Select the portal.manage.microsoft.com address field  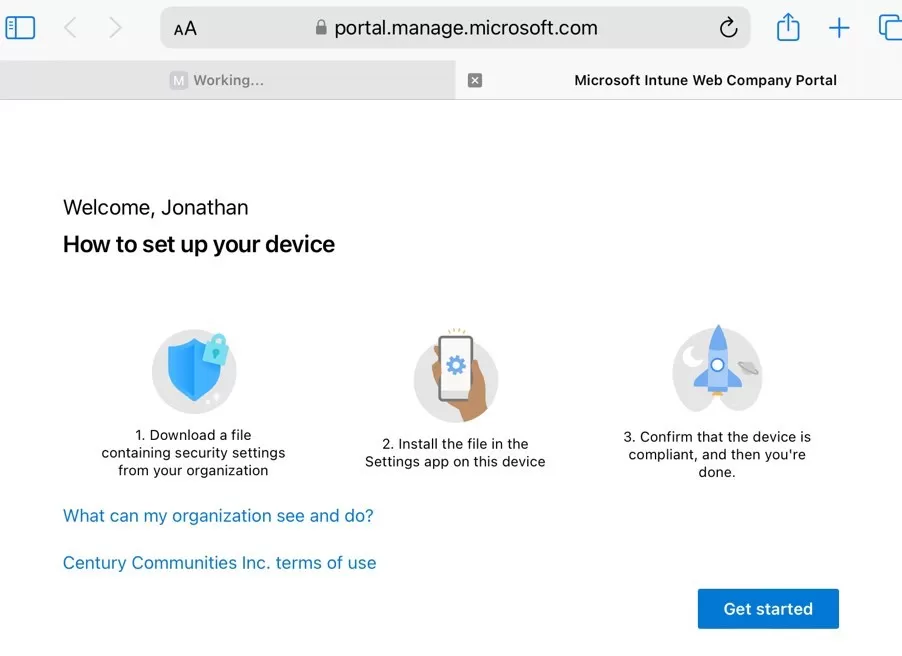[465, 28]
